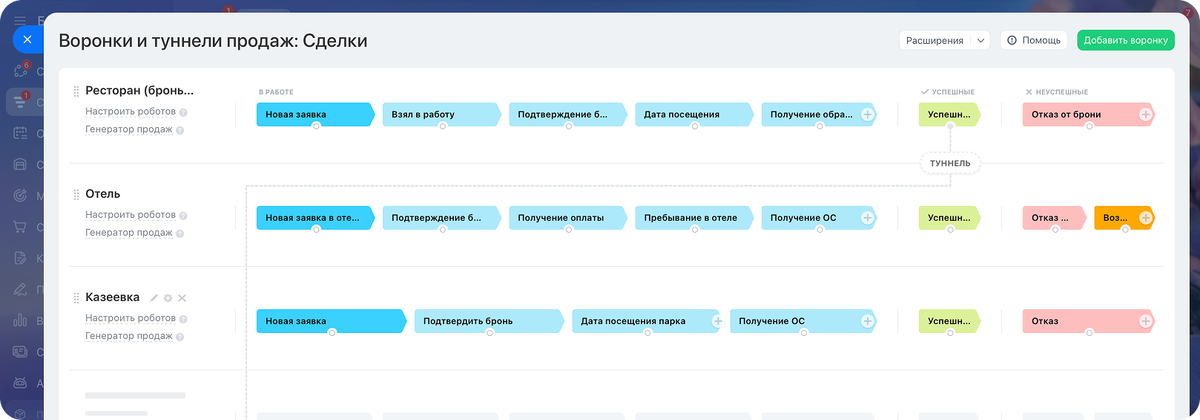Select Подтверждение б... stage in Ресторан

click(x=567, y=114)
